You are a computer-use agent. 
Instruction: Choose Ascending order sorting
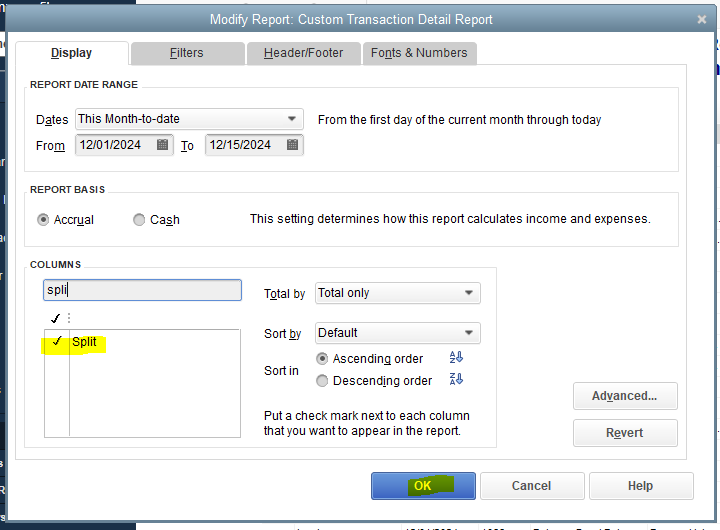pyautogui.click(x=322, y=359)
